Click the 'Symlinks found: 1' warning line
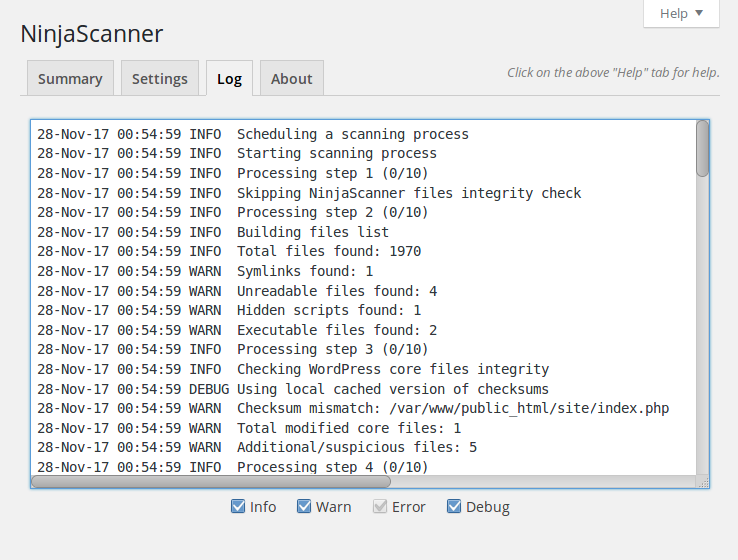738x560 pixels. tap(305, 271)
